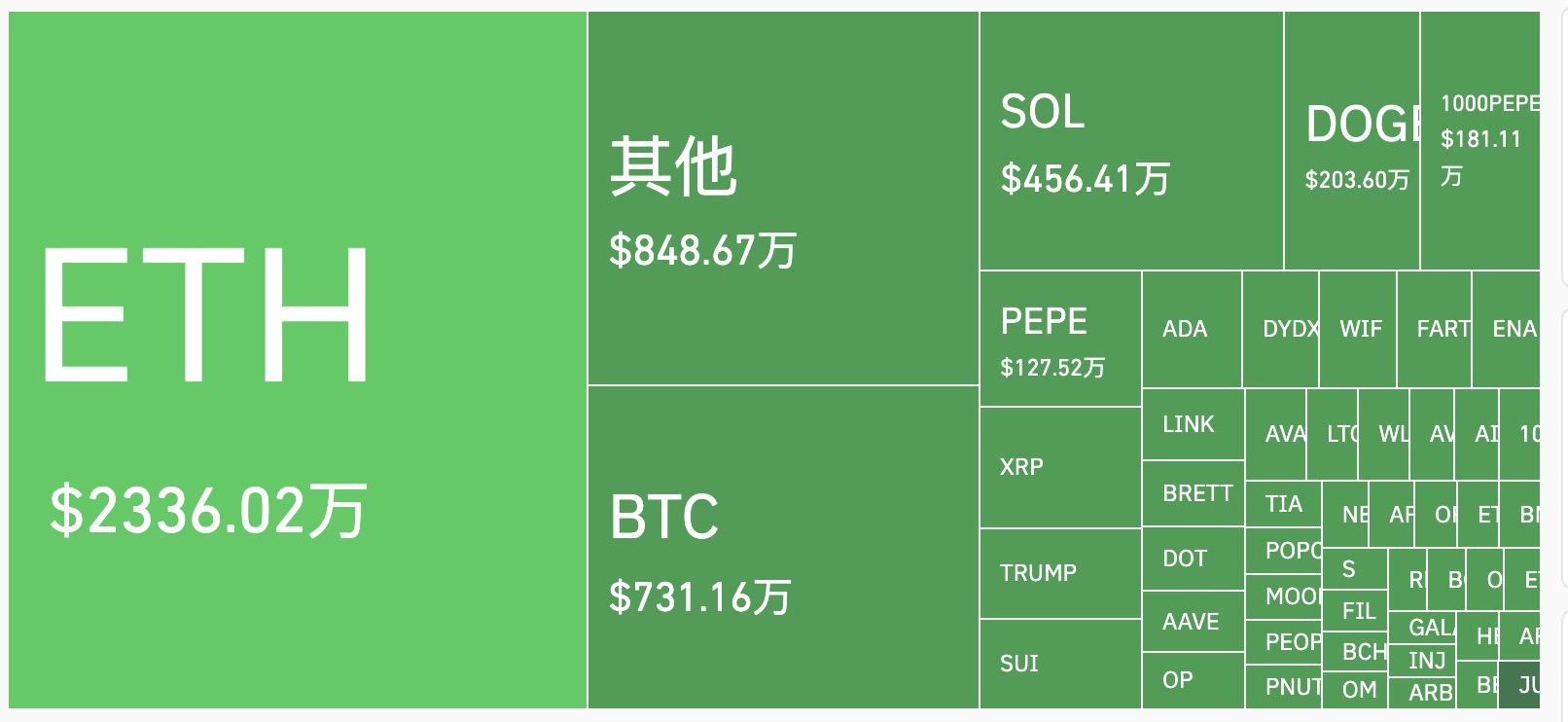Viewport: 1568px width, 722px height.
Task: Click the XRP tile
Action: pos(1060,468)
